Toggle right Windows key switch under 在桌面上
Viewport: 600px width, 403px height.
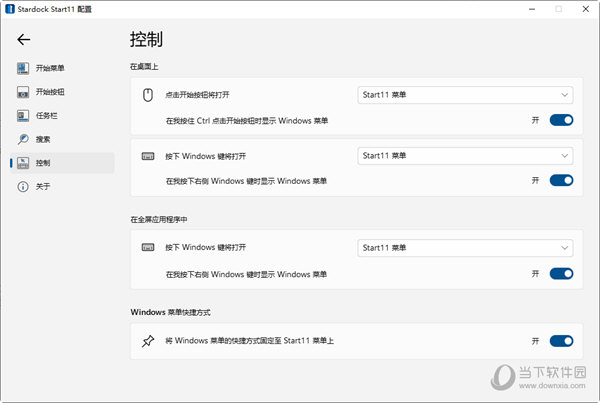(x=561, y=180)
